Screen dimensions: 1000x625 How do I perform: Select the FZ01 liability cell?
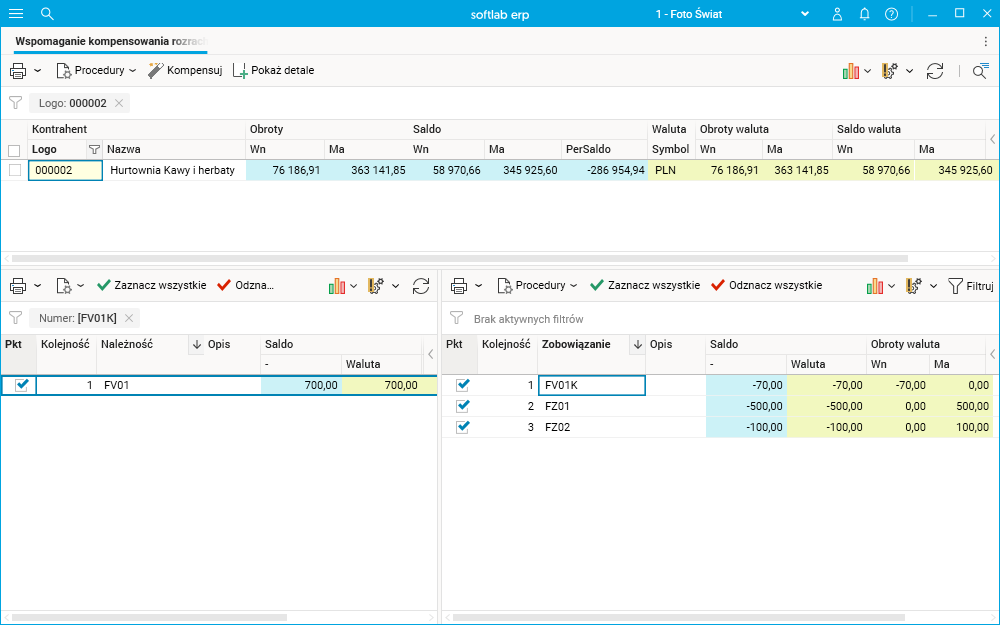[591, 406]
